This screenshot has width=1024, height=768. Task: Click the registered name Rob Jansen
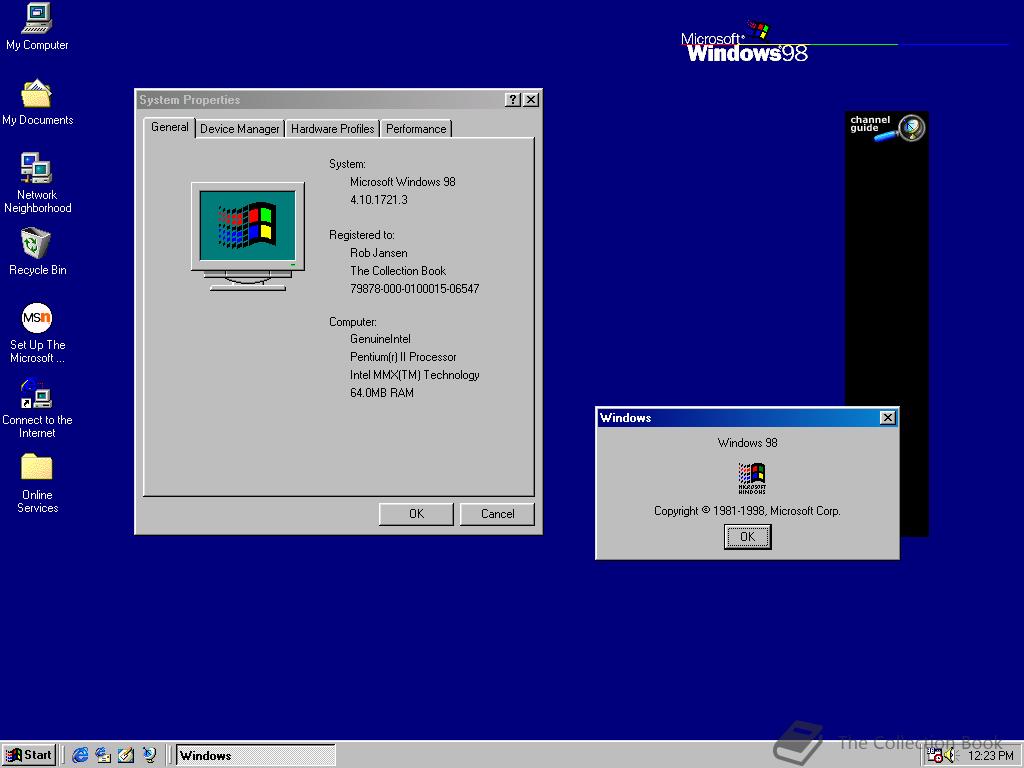[379, 253]
